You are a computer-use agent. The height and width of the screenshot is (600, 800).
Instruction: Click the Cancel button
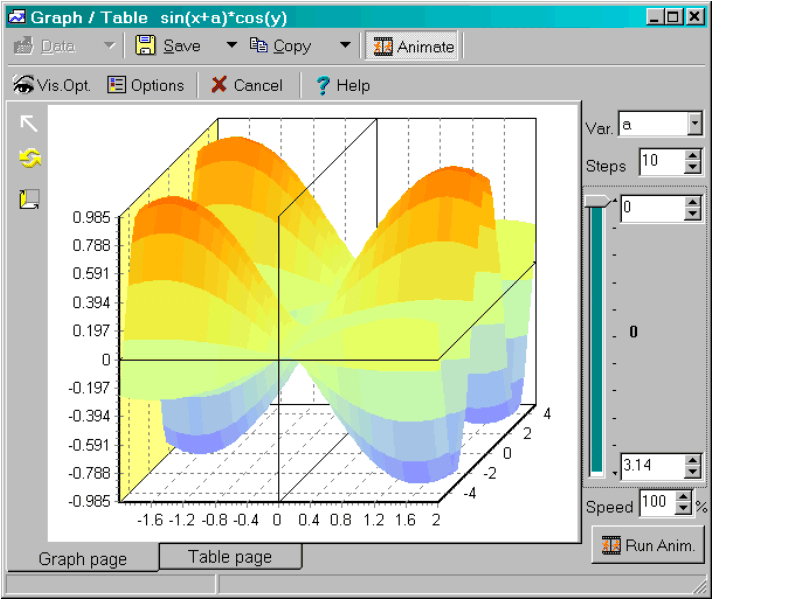(247, 85)
